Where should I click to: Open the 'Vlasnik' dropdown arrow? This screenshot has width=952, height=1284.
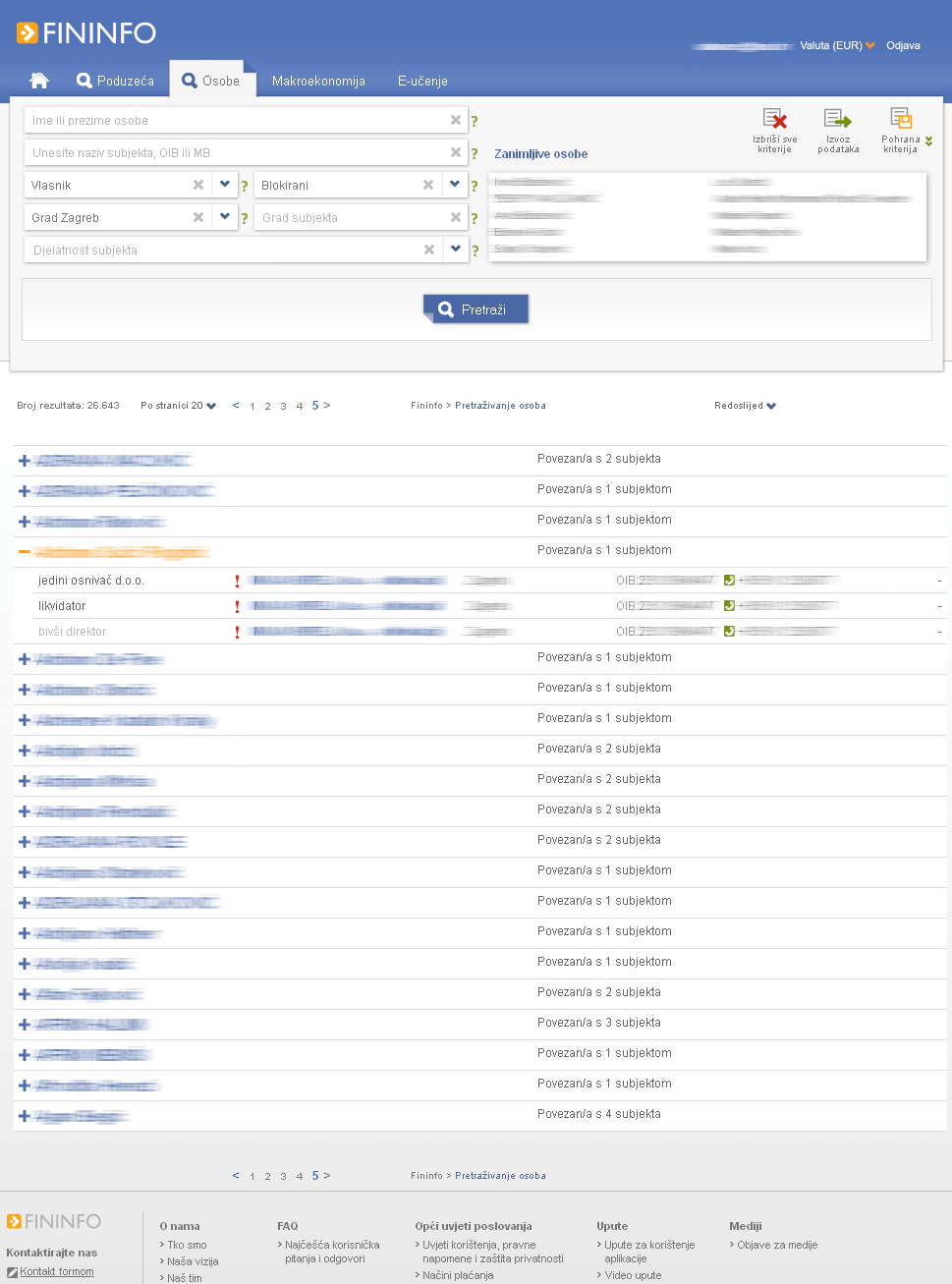225,185
